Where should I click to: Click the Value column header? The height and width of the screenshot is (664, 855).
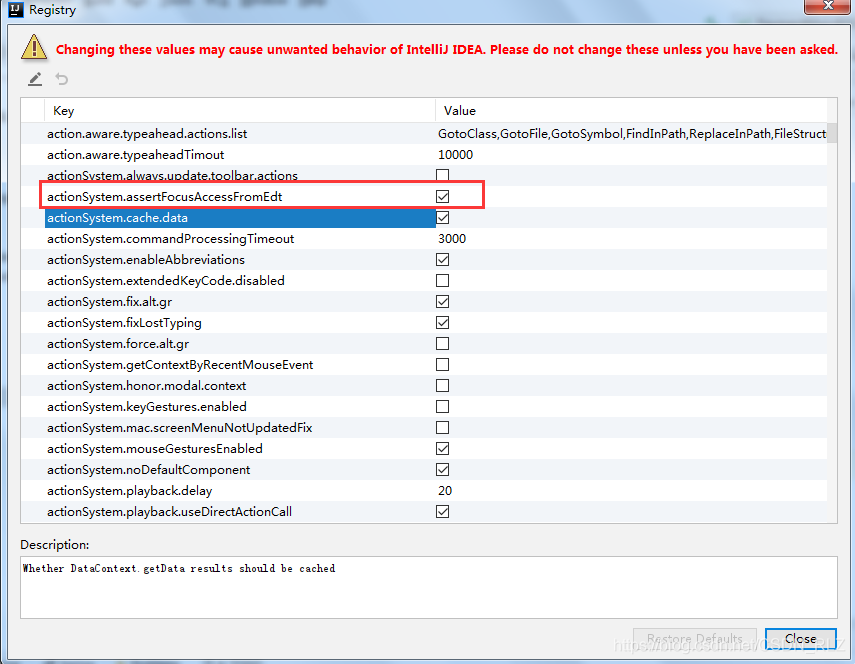pyautogui.click(x=448, y=110)
